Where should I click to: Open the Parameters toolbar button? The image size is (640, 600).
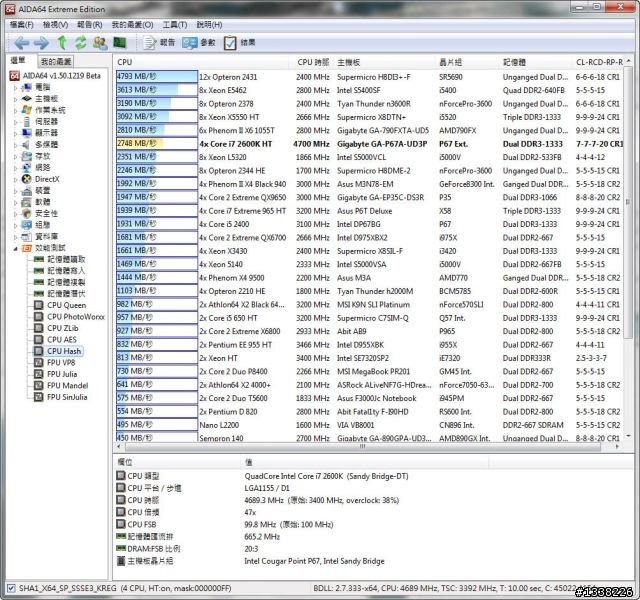[199, 42]
